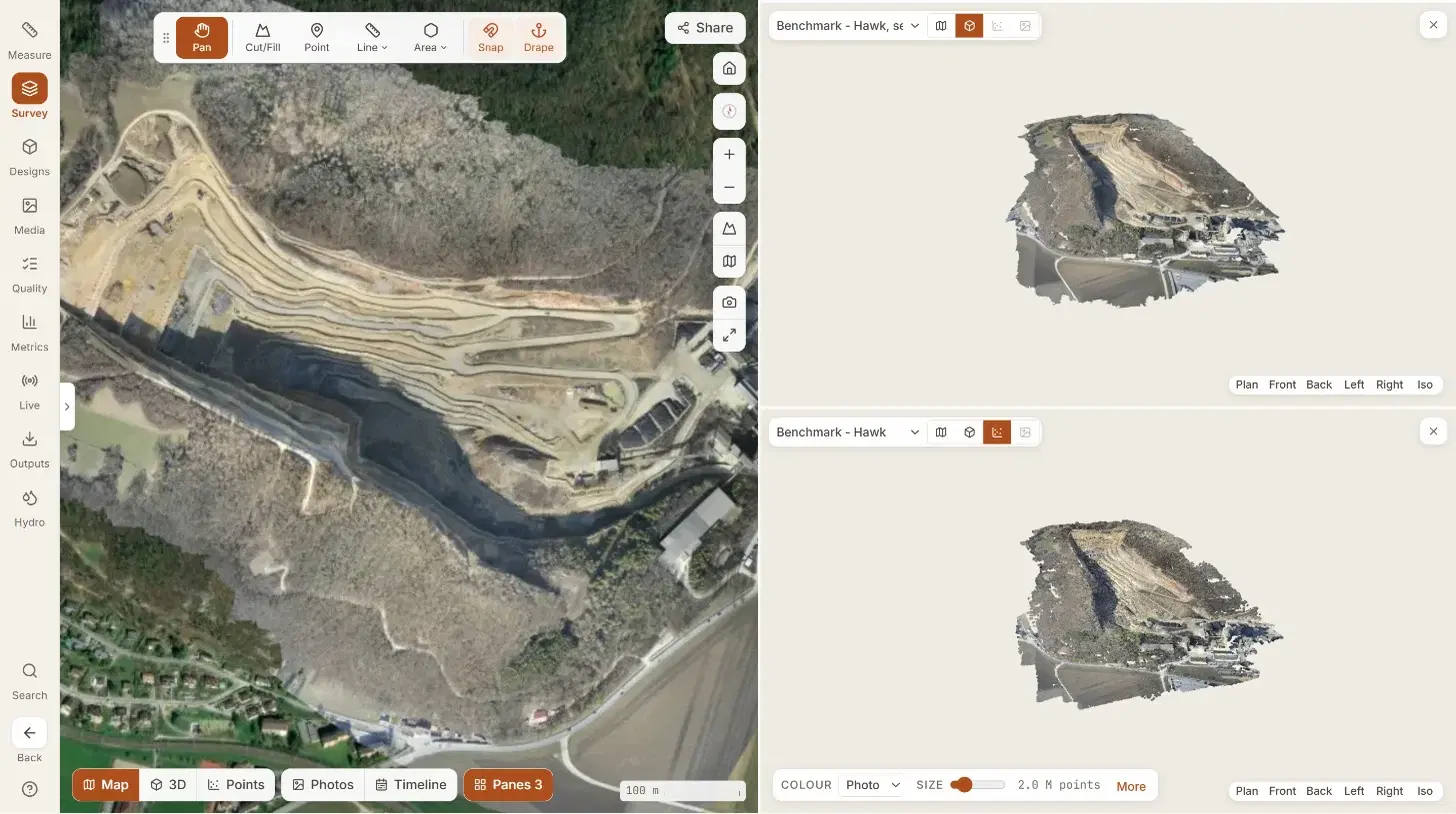The image size is (1456, 814).
Task: Switch bottom pane to map view
Action: [941, 432]
